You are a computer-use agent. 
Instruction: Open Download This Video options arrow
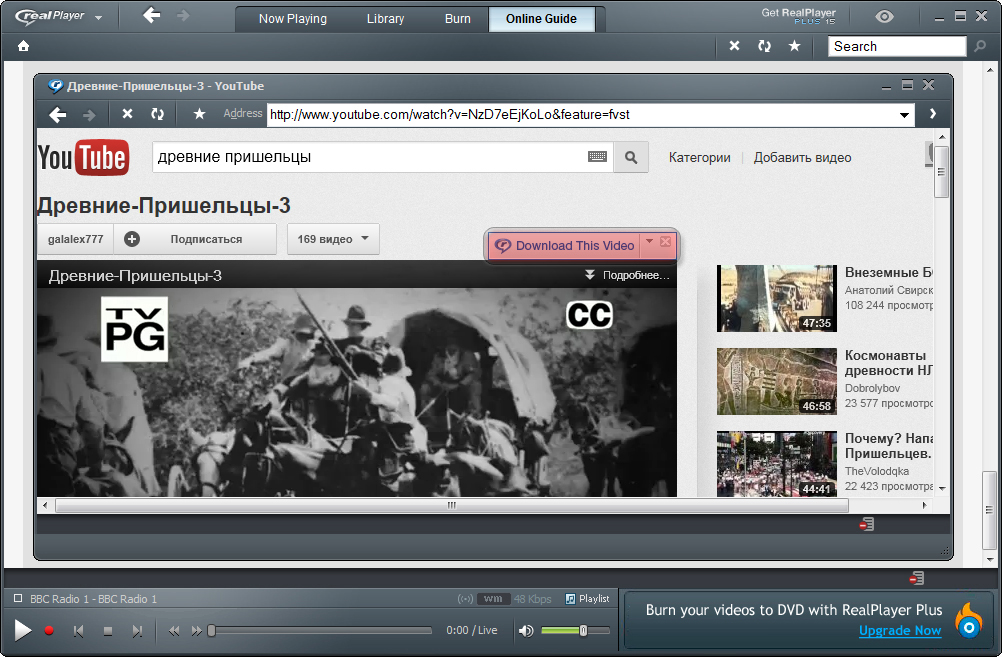tap(649, 241)
